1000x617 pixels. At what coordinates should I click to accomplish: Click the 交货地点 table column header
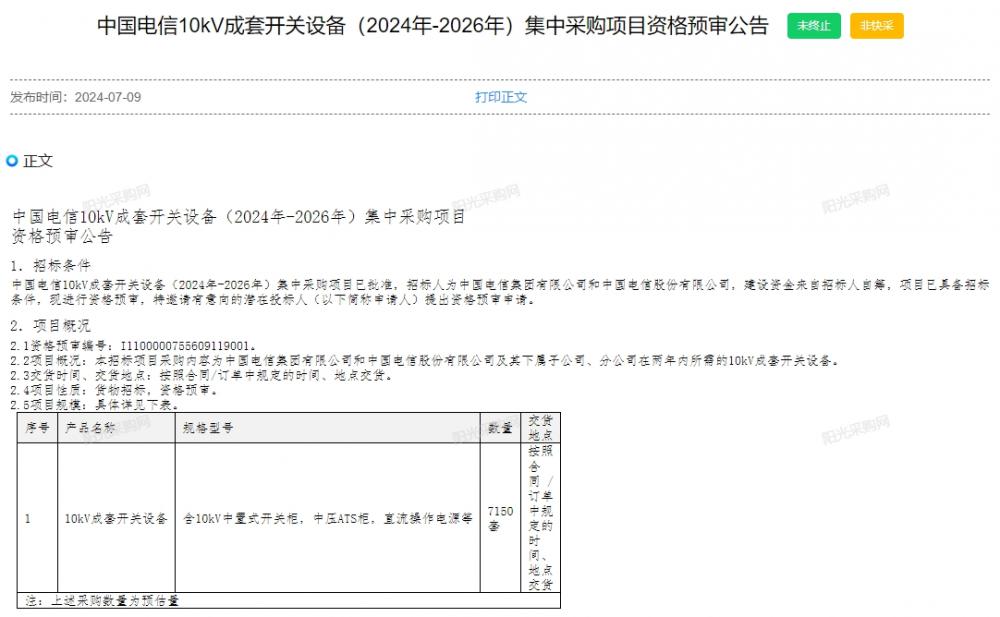point(539,428)
